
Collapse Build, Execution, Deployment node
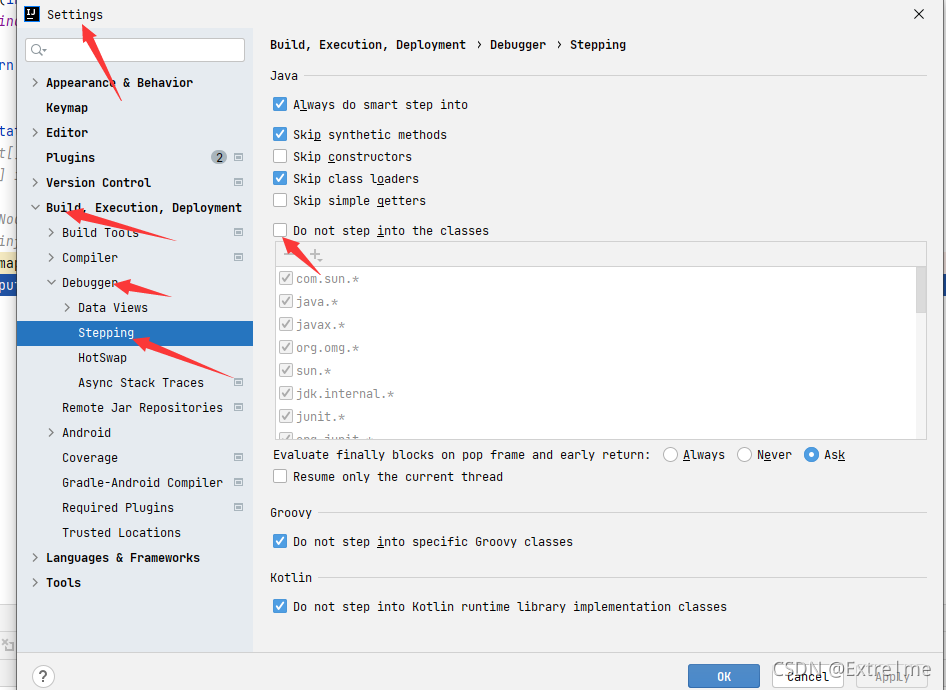35,207
